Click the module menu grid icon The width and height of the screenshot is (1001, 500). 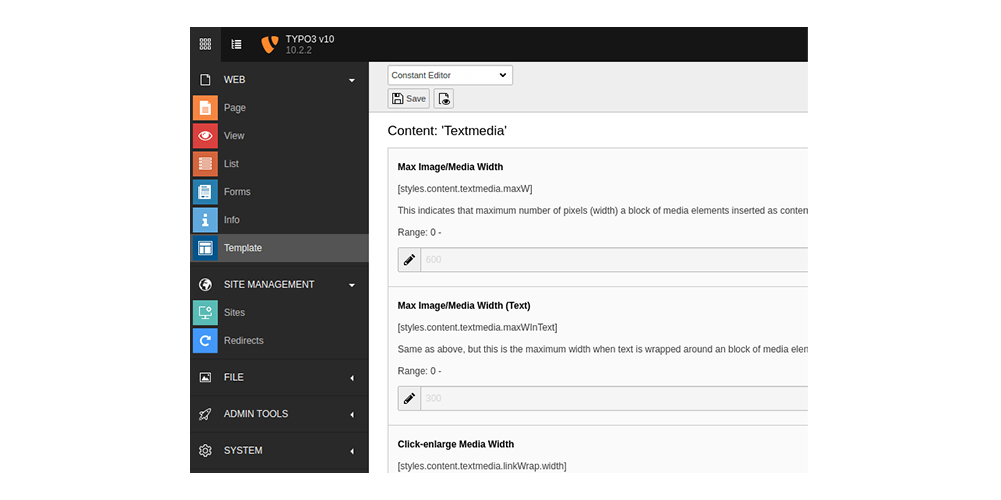(x=205, y=44)
